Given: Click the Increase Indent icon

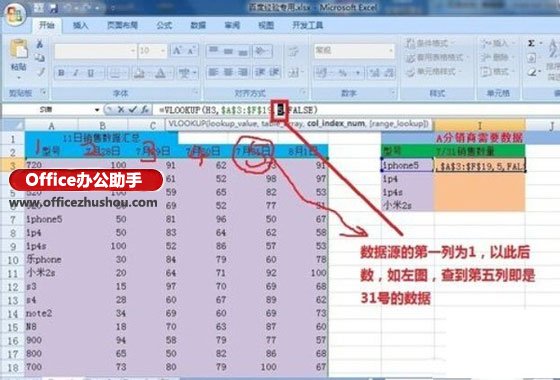Looking at the screenshot, I should pos(274,72).
